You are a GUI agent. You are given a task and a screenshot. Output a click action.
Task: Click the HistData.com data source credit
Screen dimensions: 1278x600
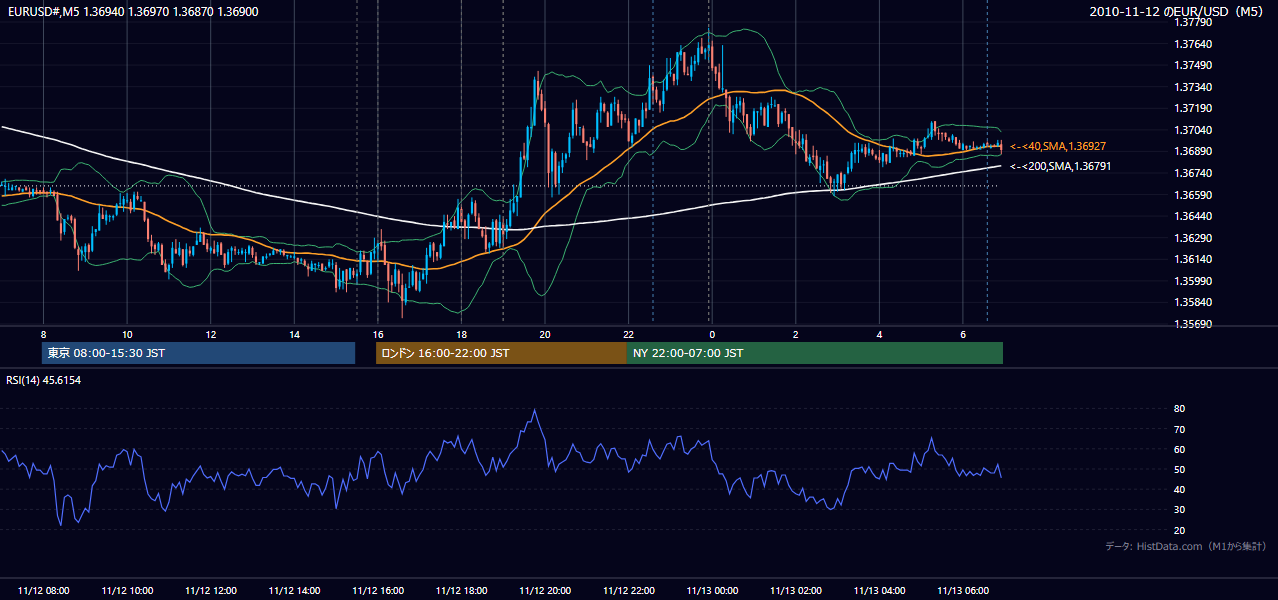[1186, 546]
